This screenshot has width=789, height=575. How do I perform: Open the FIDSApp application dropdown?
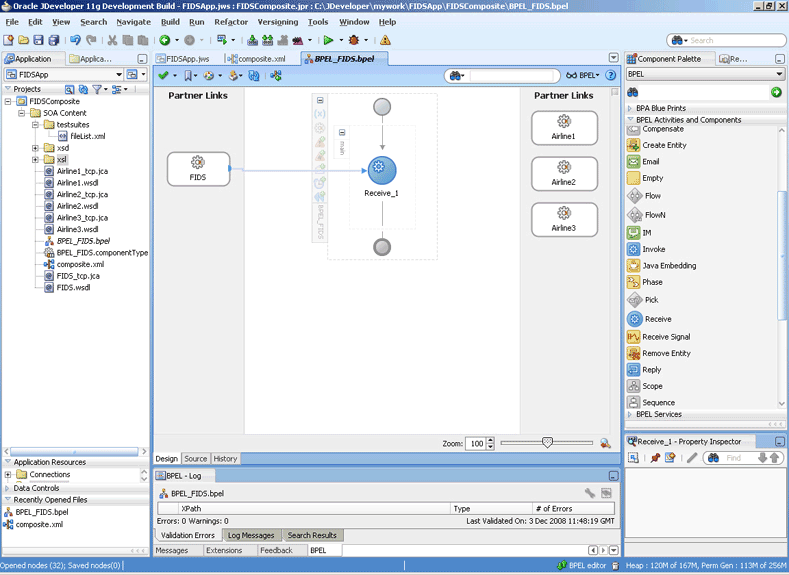pos(119,74)
